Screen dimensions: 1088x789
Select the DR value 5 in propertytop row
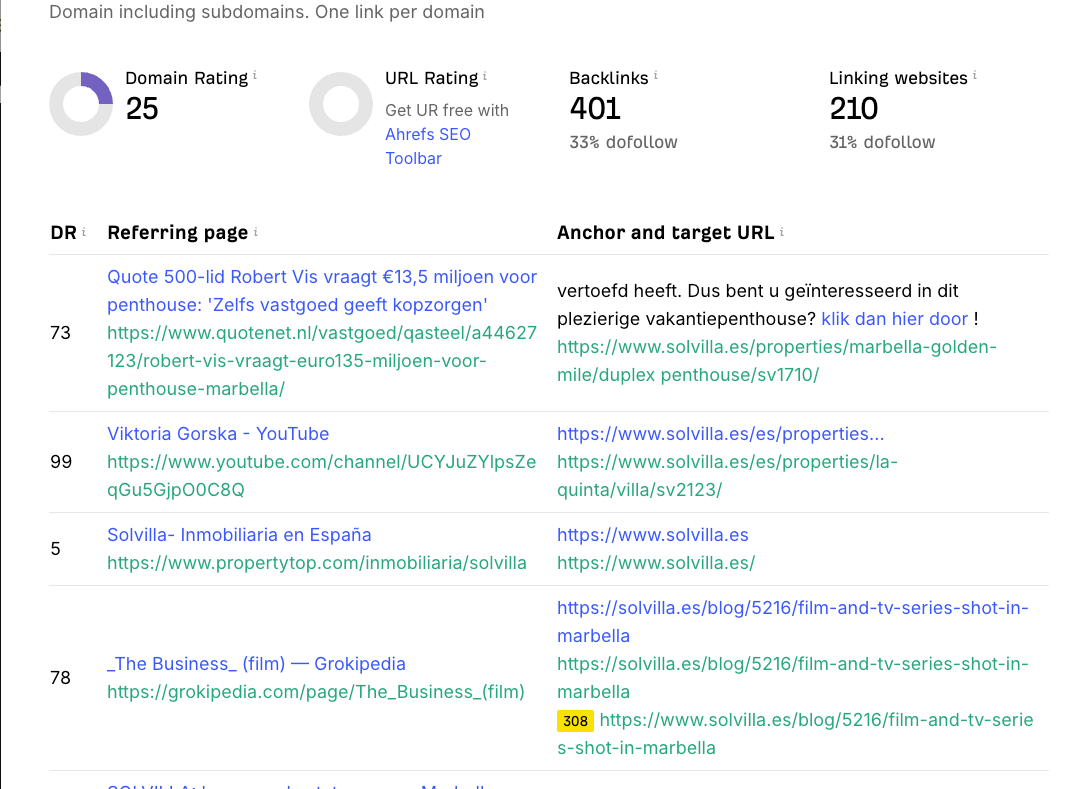[x=56, y=549]
